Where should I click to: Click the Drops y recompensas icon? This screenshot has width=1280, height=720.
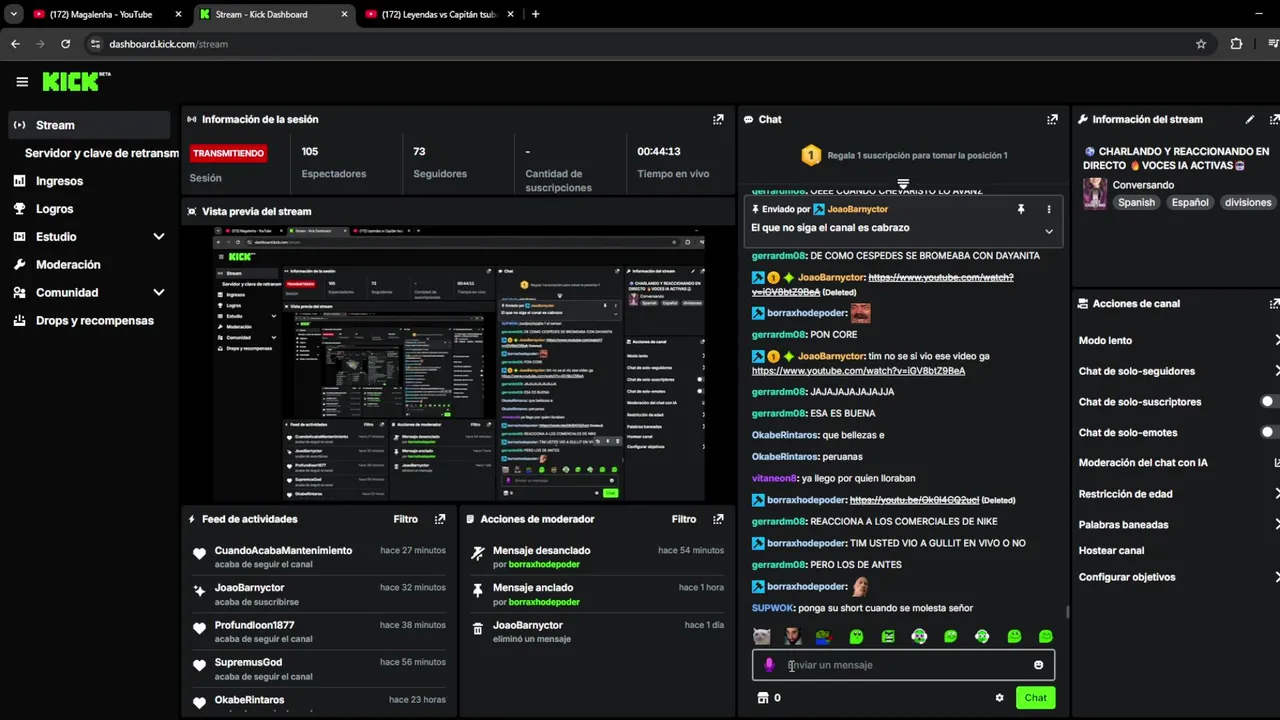pyautogui.click(x=19, y=321)
